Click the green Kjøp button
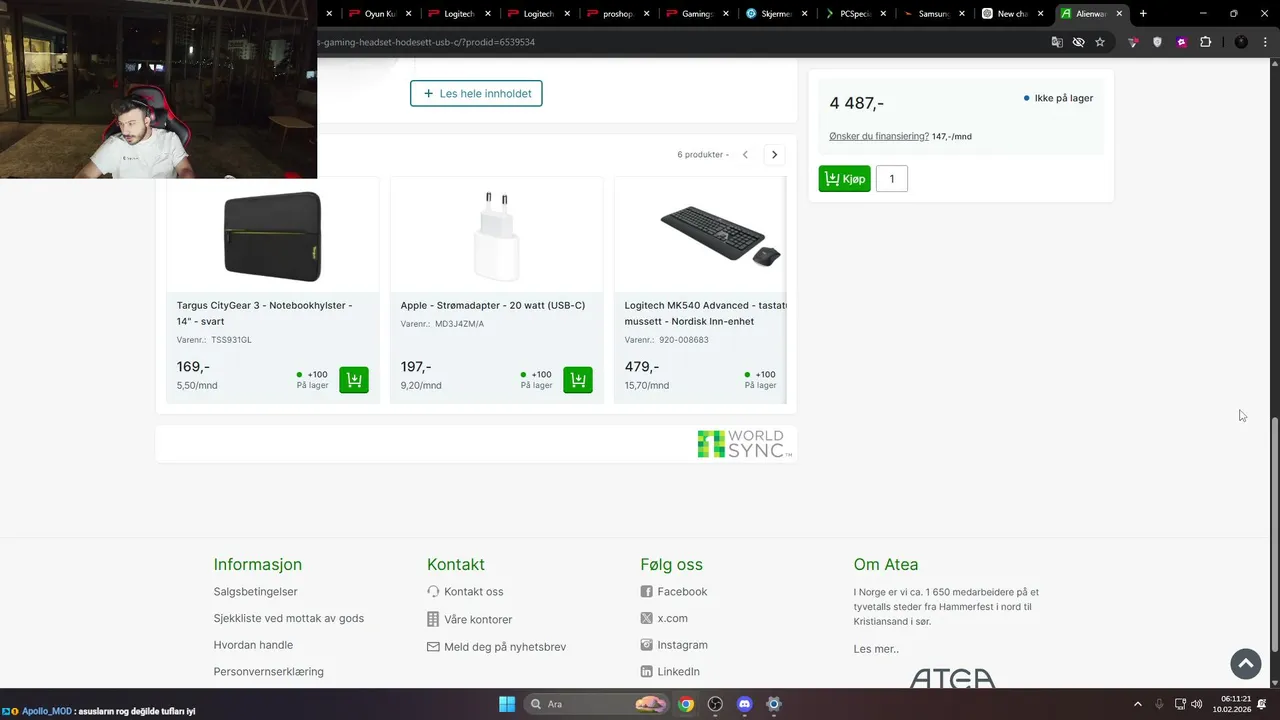 (845, 179)
